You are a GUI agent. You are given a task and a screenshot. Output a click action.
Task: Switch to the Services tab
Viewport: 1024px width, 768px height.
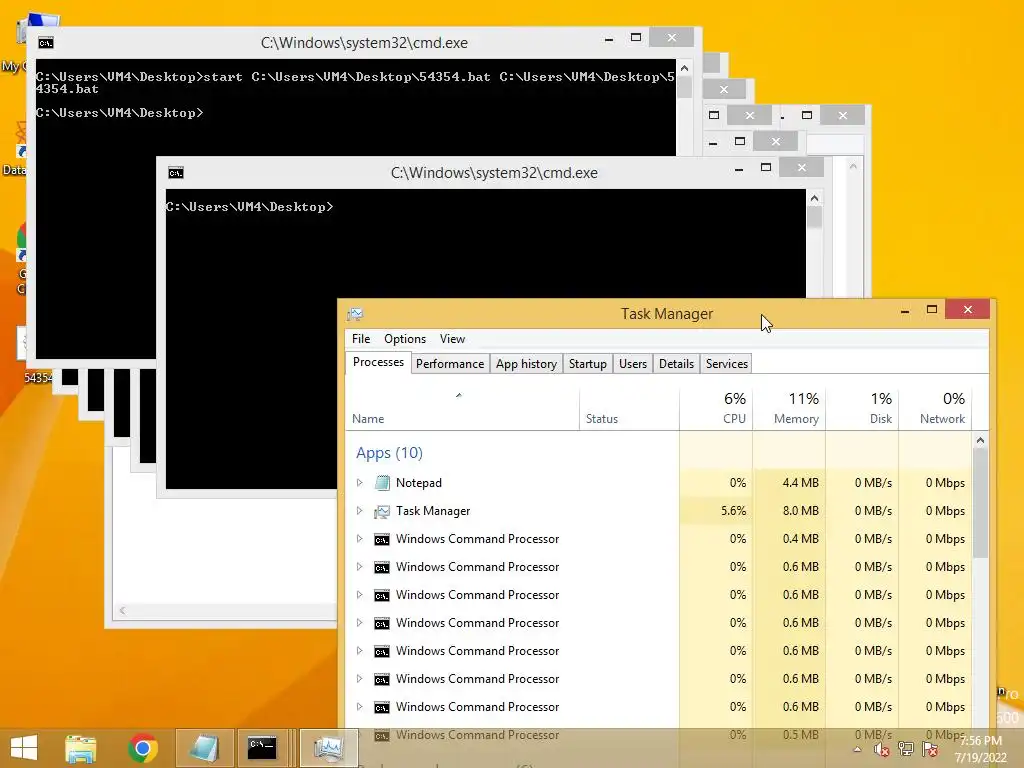click(x=727, y=364)
